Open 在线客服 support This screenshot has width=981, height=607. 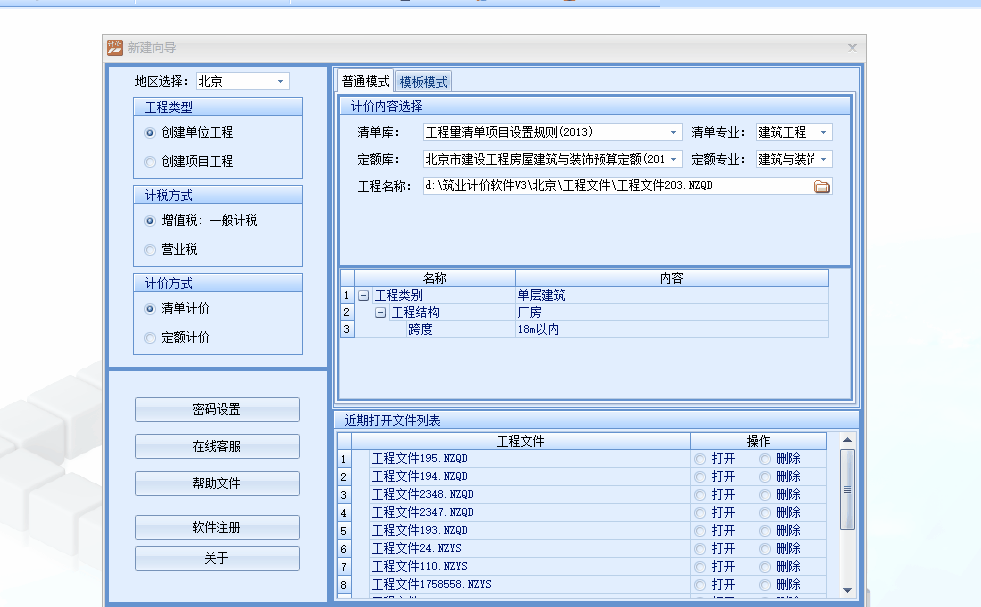[217, 447]
